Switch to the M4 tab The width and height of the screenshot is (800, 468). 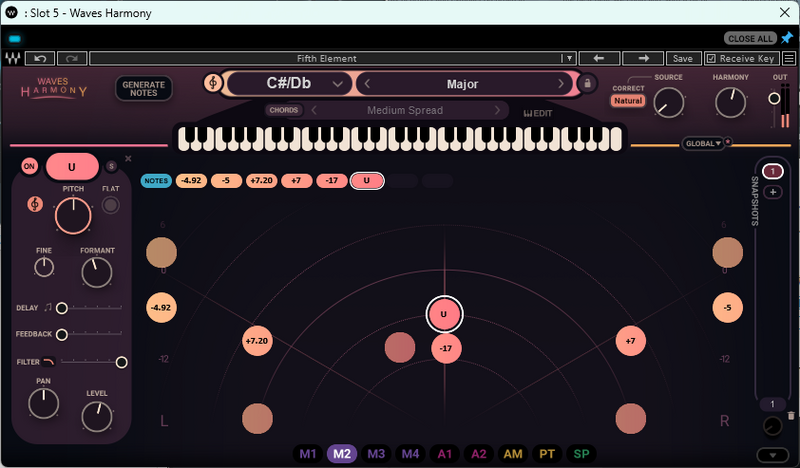(x=410, y=454)
